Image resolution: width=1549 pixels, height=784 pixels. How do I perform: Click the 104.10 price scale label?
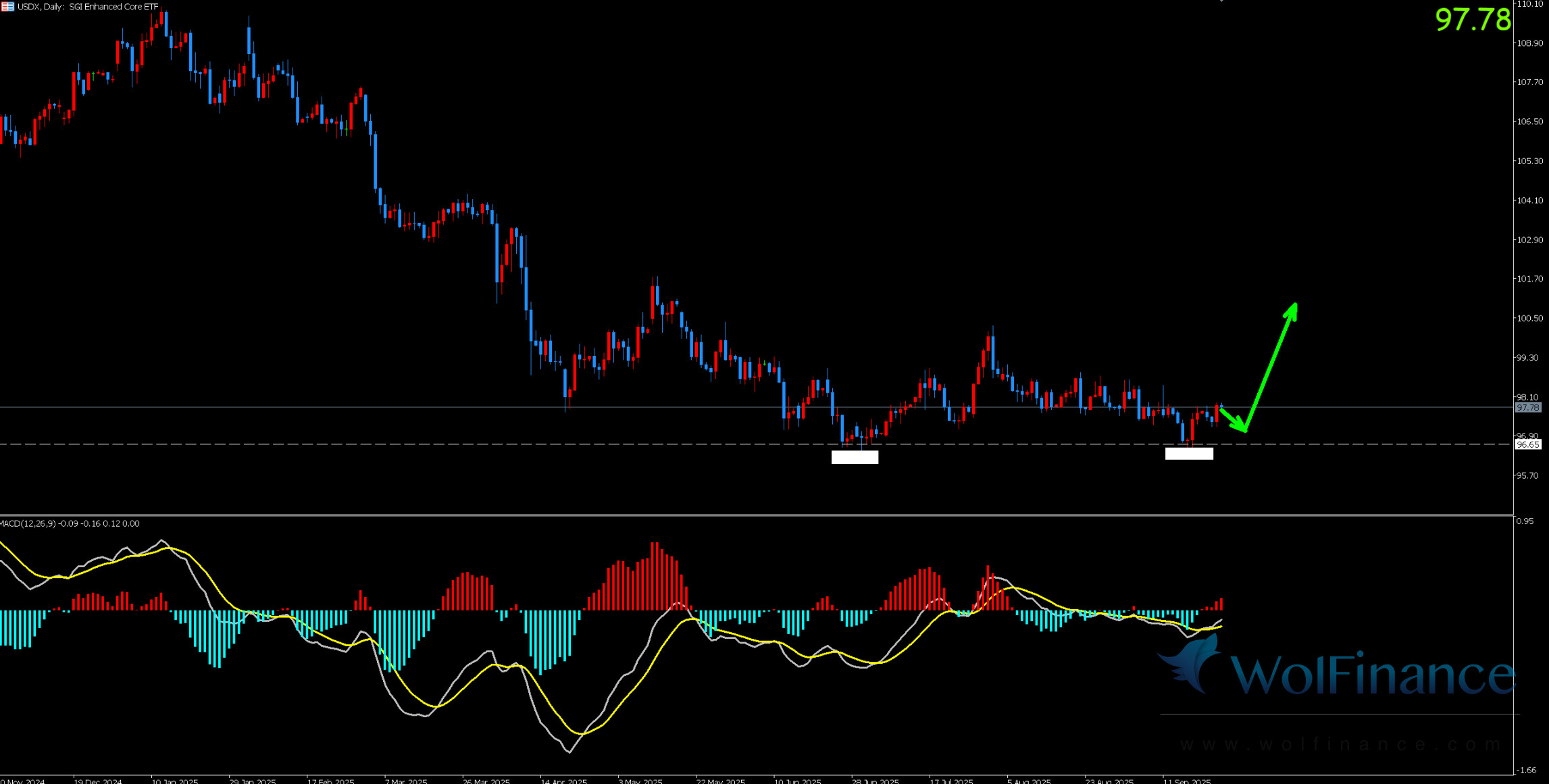[1530, 201]
